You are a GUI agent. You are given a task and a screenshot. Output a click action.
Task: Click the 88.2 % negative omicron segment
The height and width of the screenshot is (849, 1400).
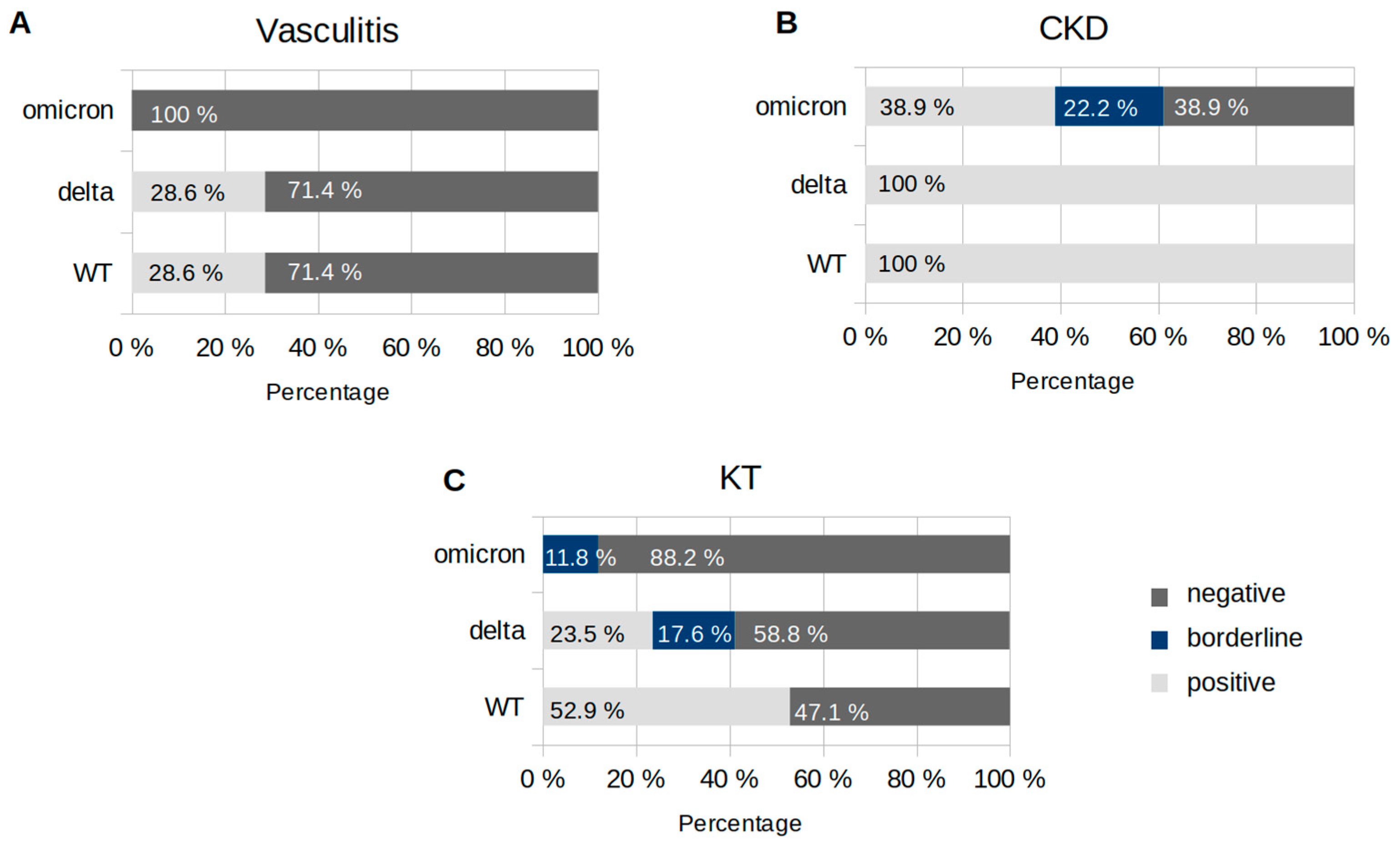click(x=804, y=554)
